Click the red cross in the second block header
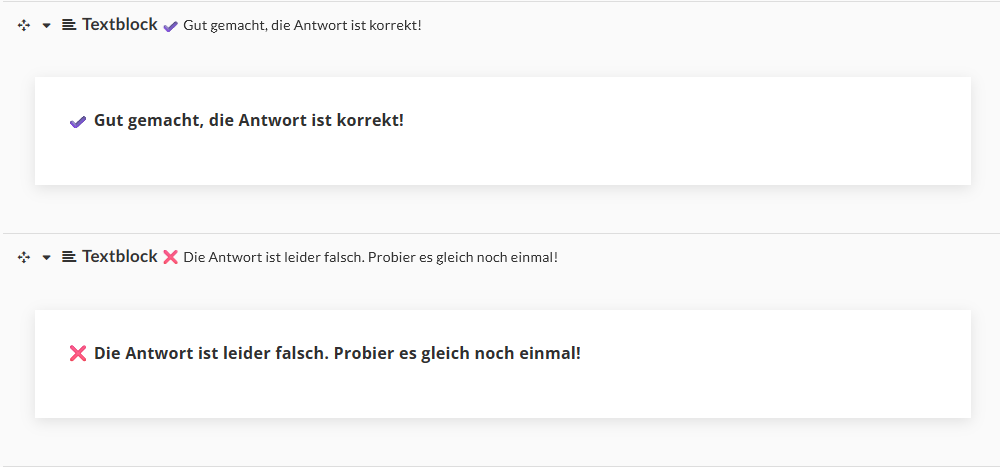This screenshot has height=467, width=1000. (170, 257)
